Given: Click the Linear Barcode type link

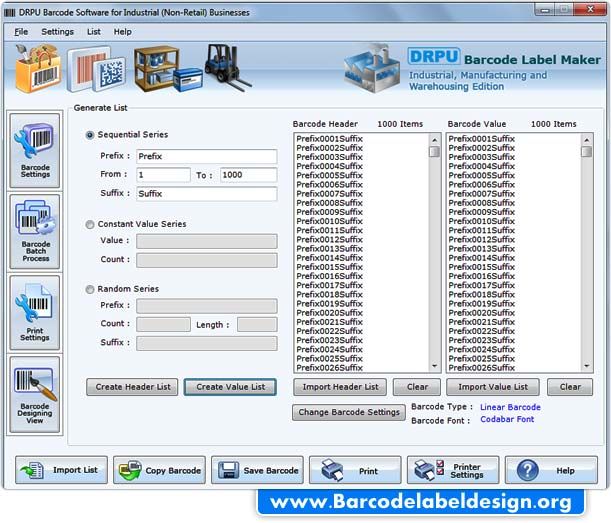Looking at the screenshot, I should click(510, 407).
